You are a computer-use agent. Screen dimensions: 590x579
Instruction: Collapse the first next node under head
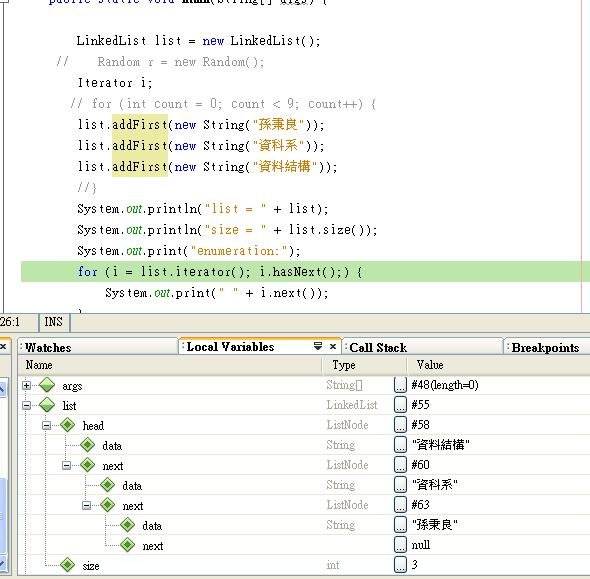pos(66,465)
